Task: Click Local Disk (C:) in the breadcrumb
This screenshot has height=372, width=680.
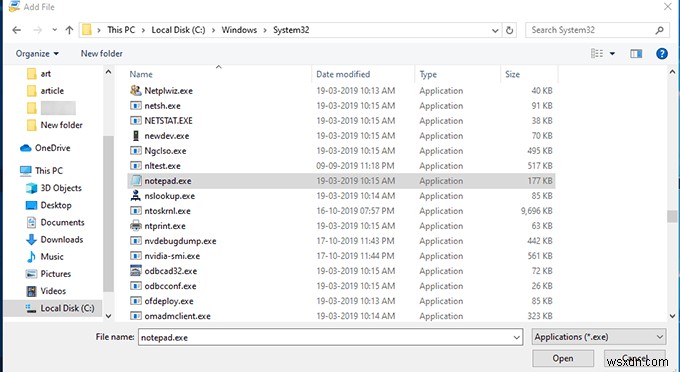Action: pos(178,30)
